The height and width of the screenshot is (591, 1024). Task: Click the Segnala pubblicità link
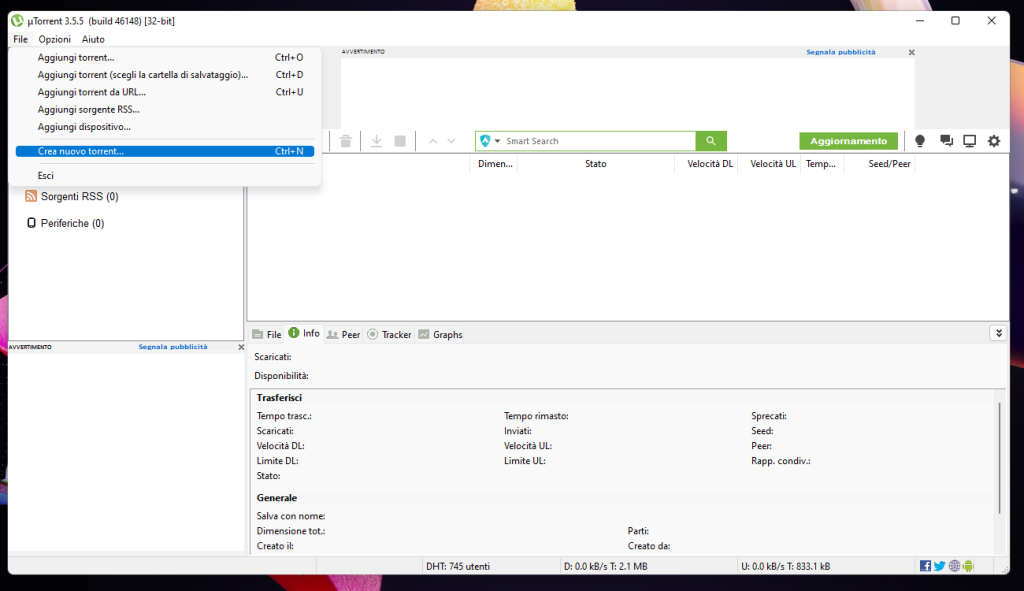[842, 51]
